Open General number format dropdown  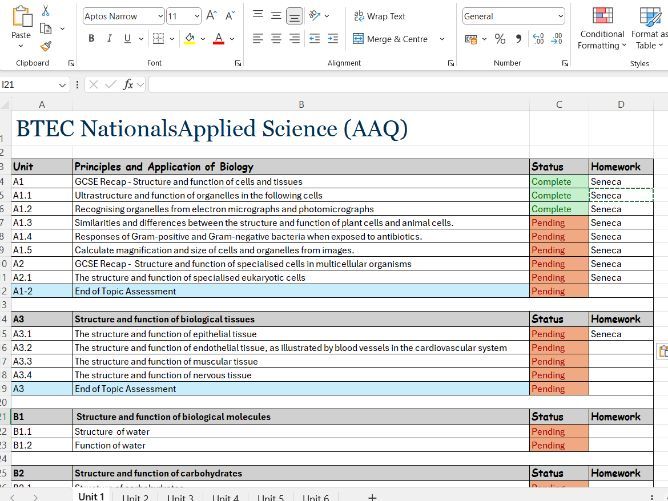pyautogui.click(x=560, y=16)
